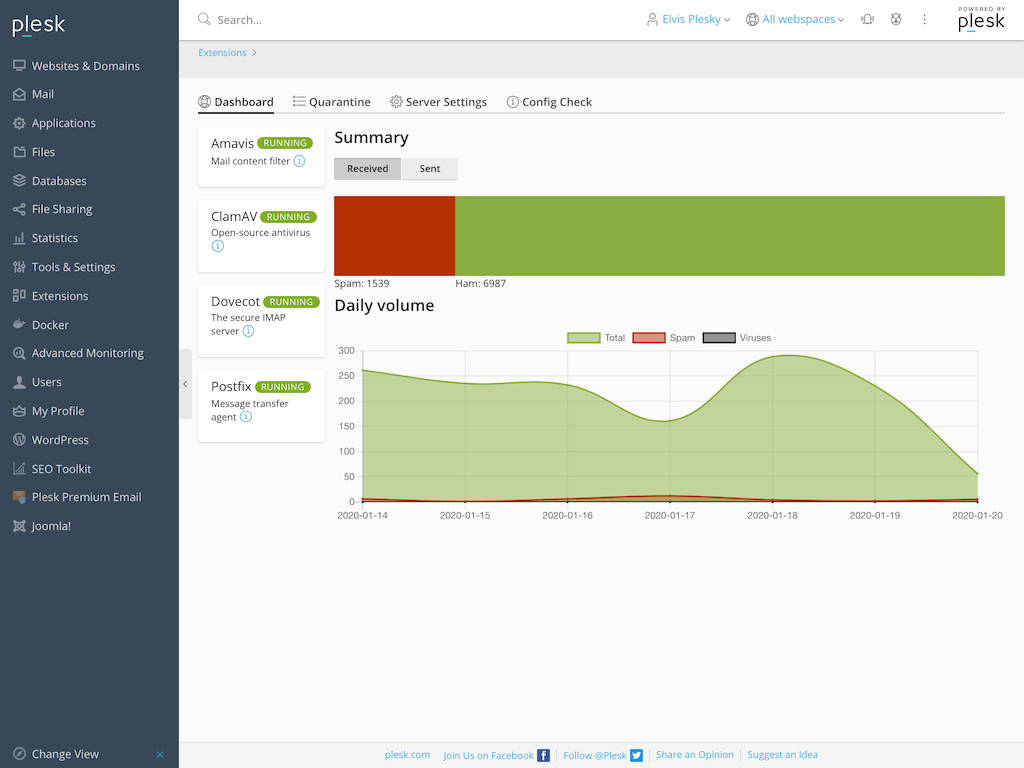Open the All webspaces dropdown
Image resolution: width=1024 pixels, height=768 pixels.
[x=795, y=19]
